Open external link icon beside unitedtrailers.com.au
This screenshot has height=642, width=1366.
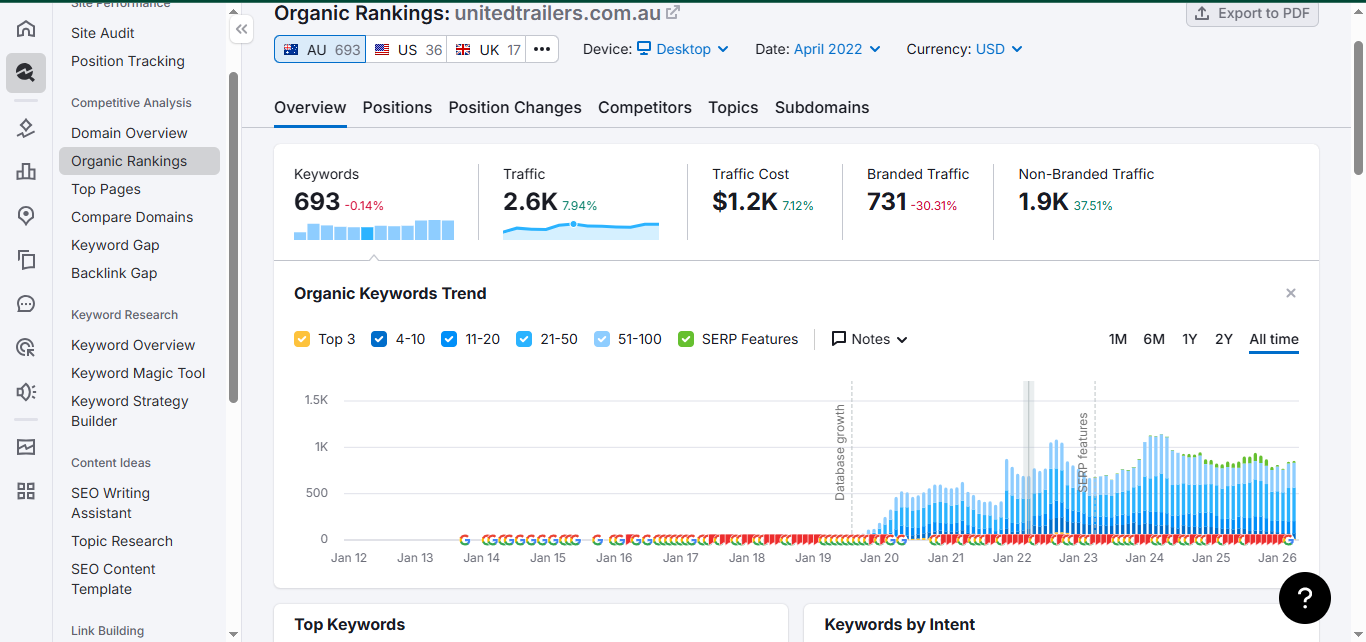tap(673, 13)
